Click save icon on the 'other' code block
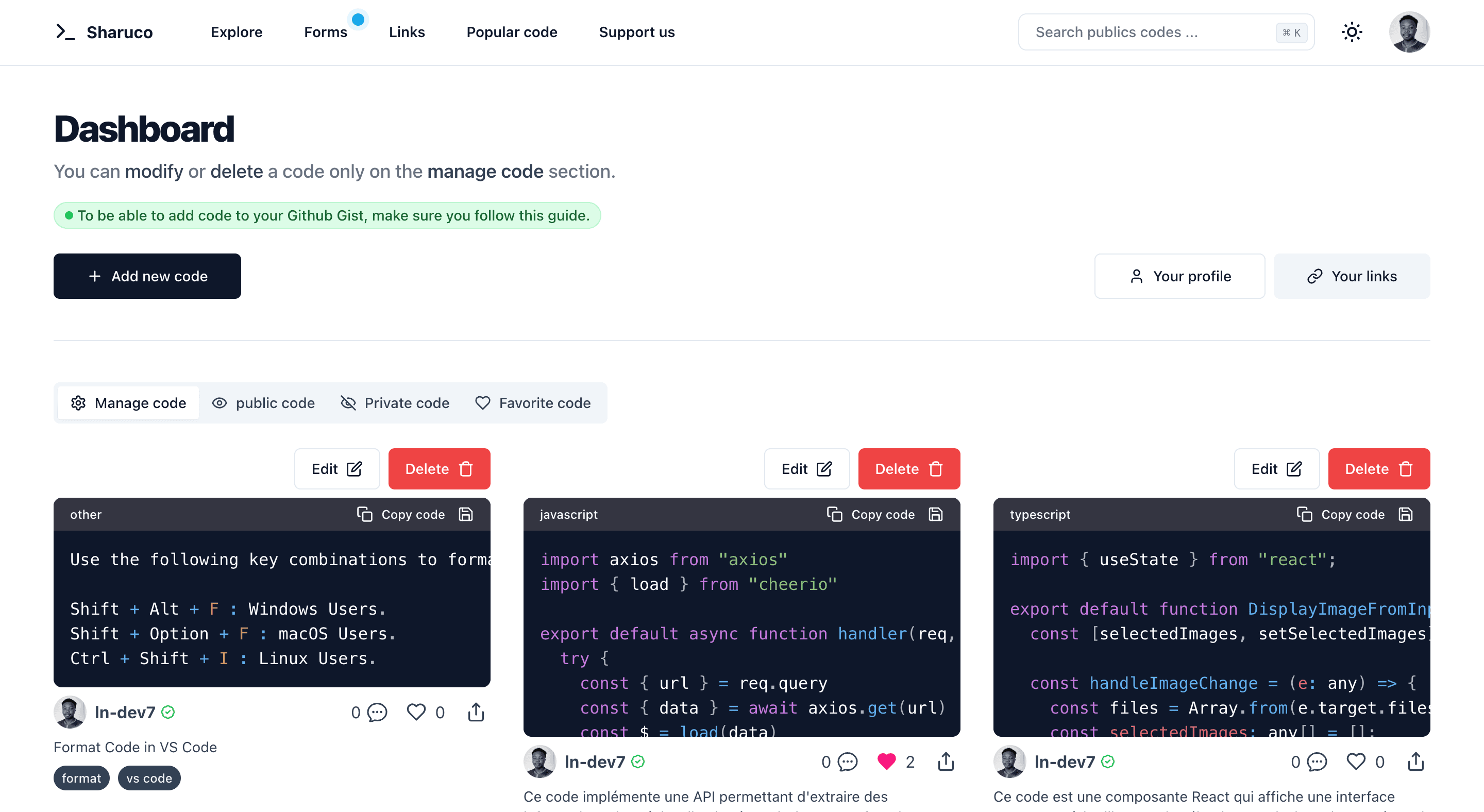The width and height of the screenshot is (1484, 812). [x=465, y=514]
